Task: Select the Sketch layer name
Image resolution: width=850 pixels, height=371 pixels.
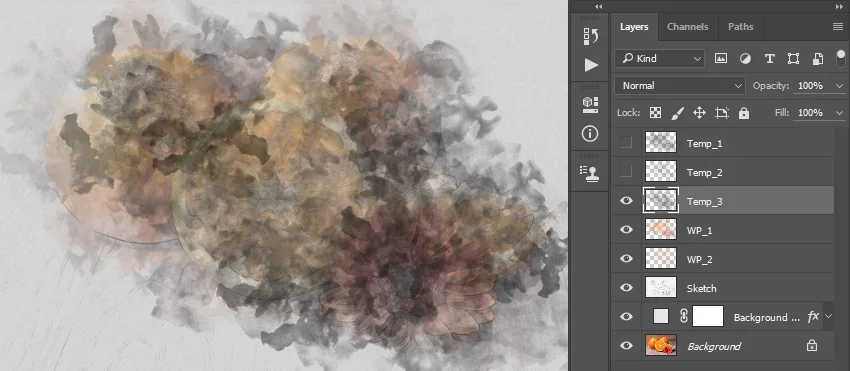Action: 701,289
